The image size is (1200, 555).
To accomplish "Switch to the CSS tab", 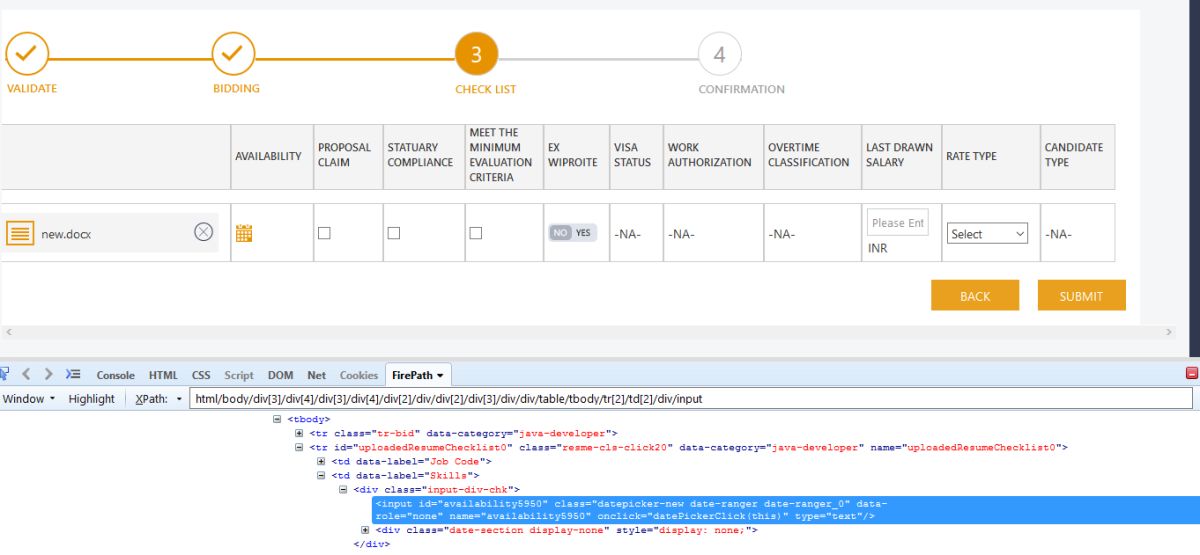I will pos(201,375).
